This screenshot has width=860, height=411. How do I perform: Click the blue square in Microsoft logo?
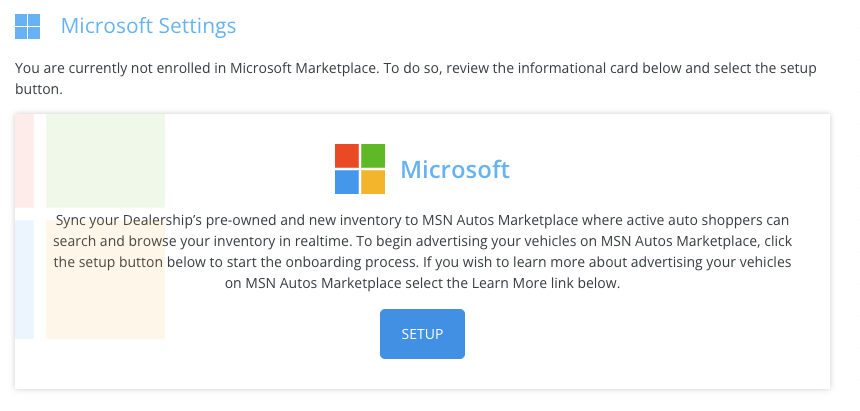click(x=347, y=182)
